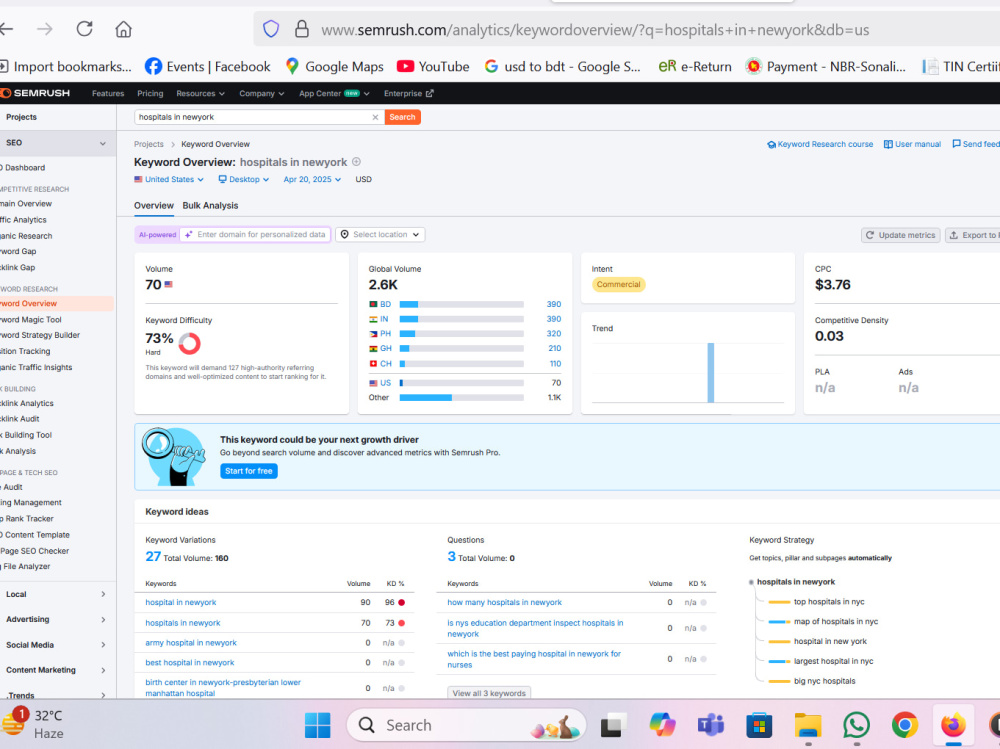Viewport: 1000px width, 749px height.
Task: Click View all 3 keywords button
Action: [x=489, y=693]
